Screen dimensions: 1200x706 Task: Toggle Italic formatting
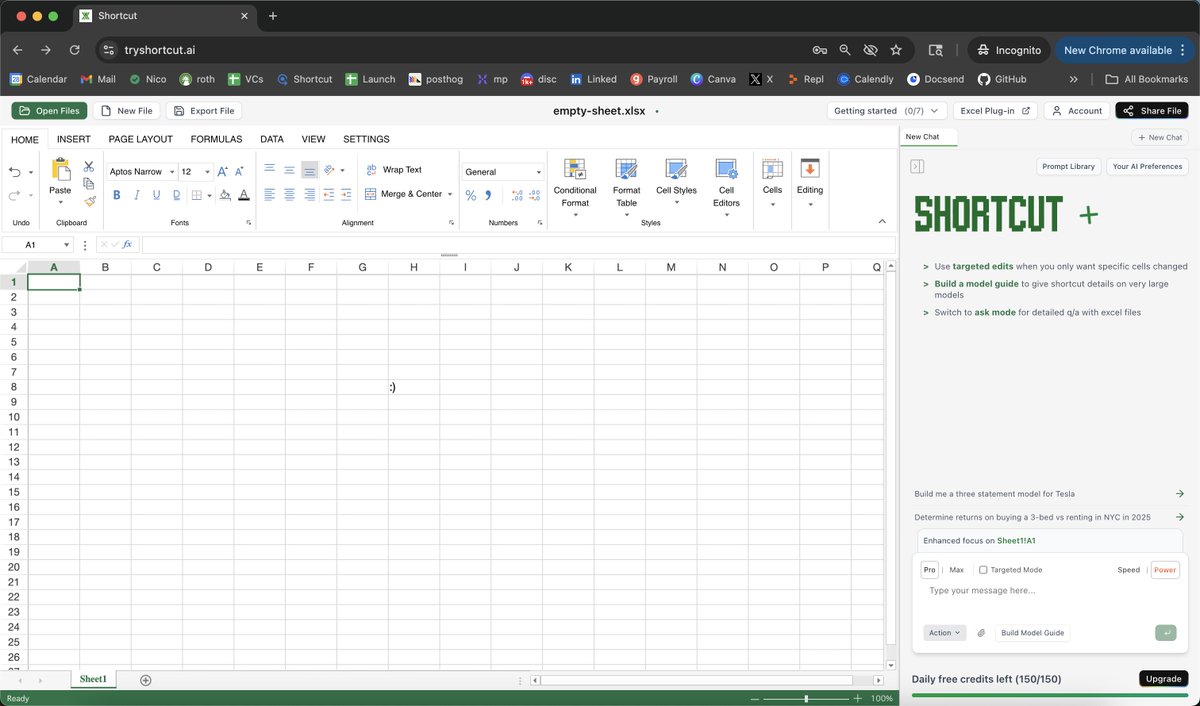coord(136,195)
